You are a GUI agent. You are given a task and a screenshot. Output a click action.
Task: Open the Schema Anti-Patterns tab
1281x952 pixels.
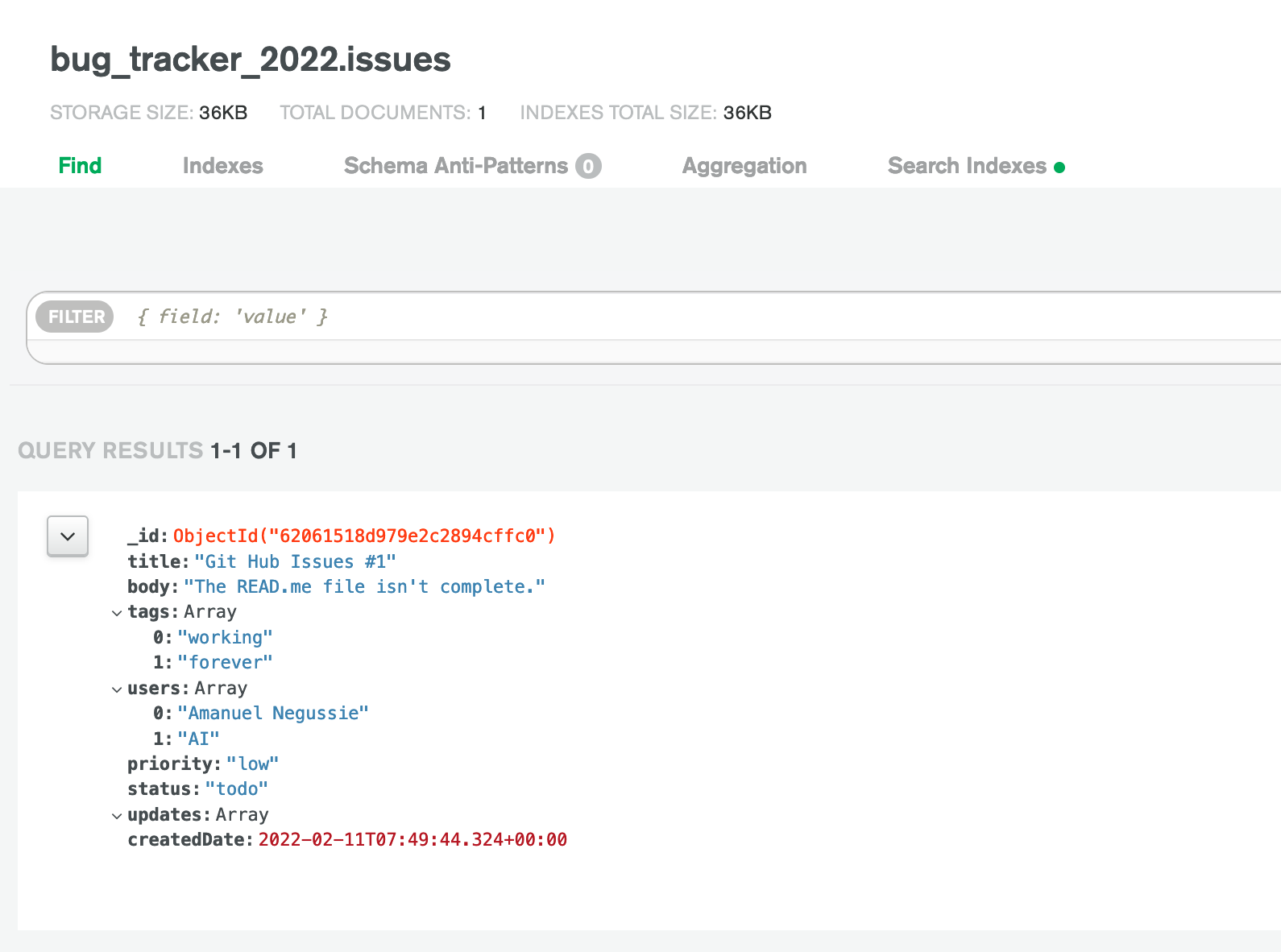click(x=472, y=166)
